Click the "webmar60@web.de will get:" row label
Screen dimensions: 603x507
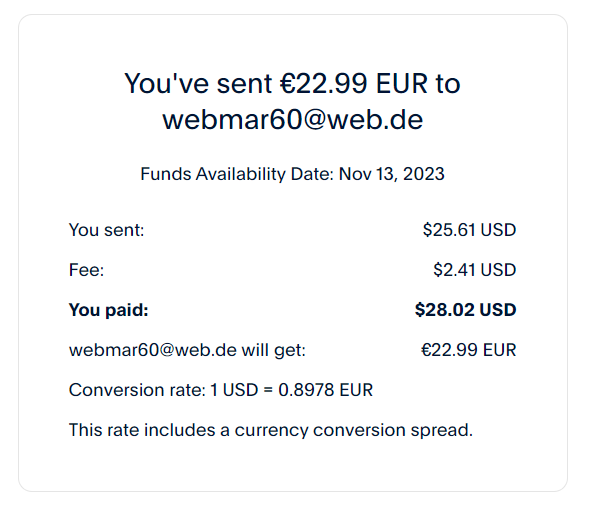(x=187, y=350)
